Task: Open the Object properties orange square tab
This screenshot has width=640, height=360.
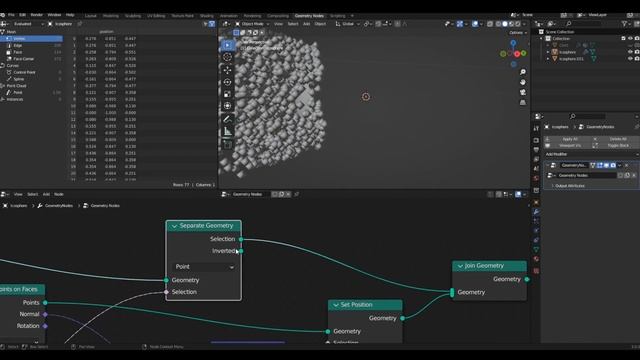Action: [x=536, y=202]
